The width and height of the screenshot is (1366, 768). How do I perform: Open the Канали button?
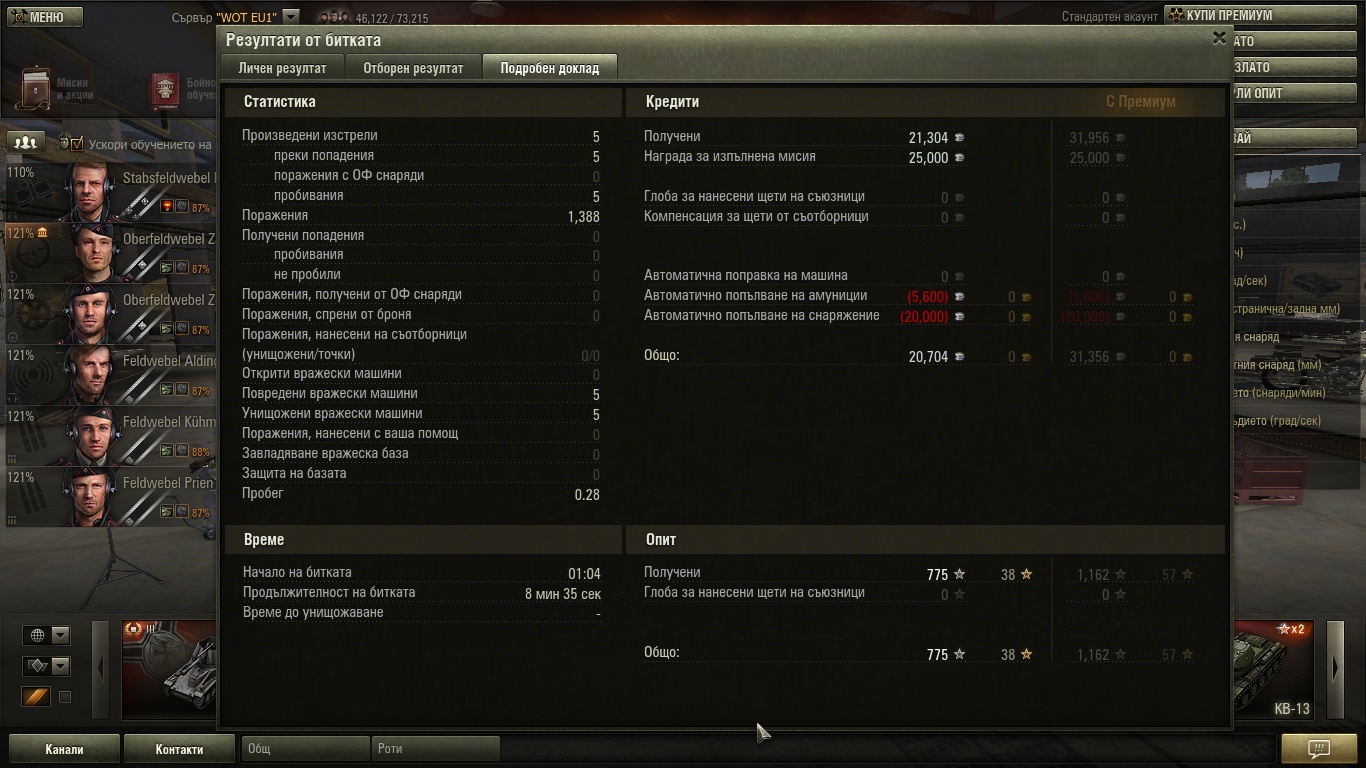64,749
